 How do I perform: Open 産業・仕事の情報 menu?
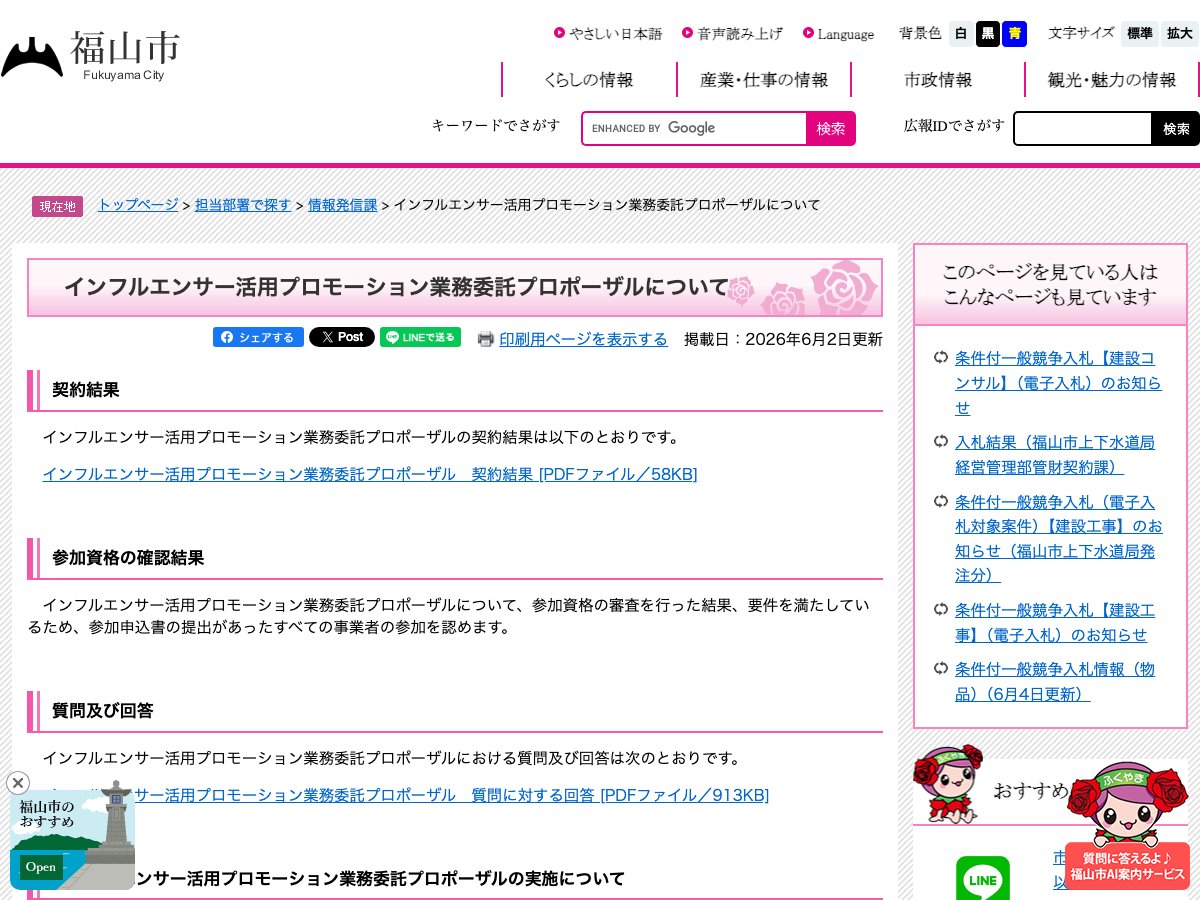click(x=764, y=80)
